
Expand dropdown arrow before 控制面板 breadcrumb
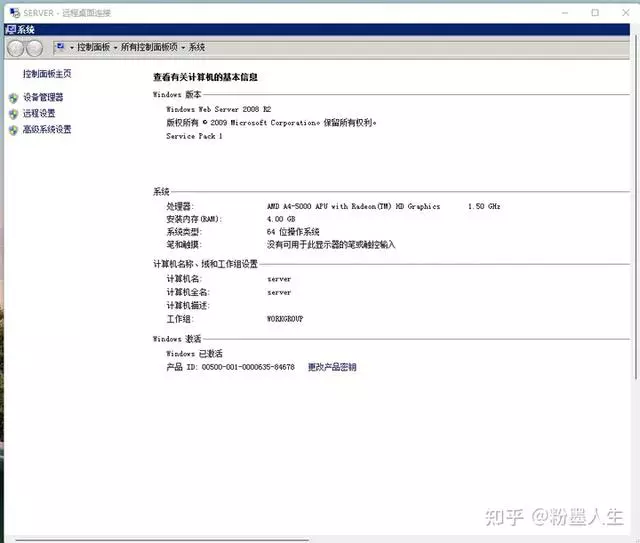[x=72, y=48]
